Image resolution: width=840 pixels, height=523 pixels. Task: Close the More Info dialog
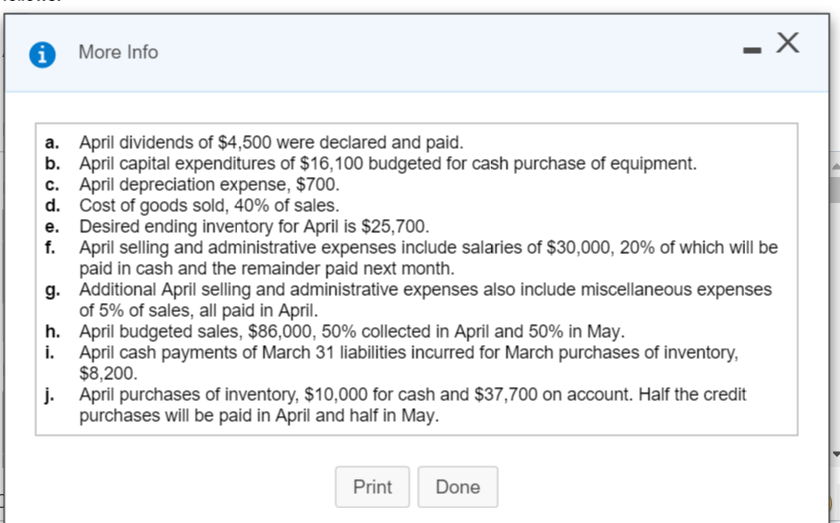(x=788, y=43)
